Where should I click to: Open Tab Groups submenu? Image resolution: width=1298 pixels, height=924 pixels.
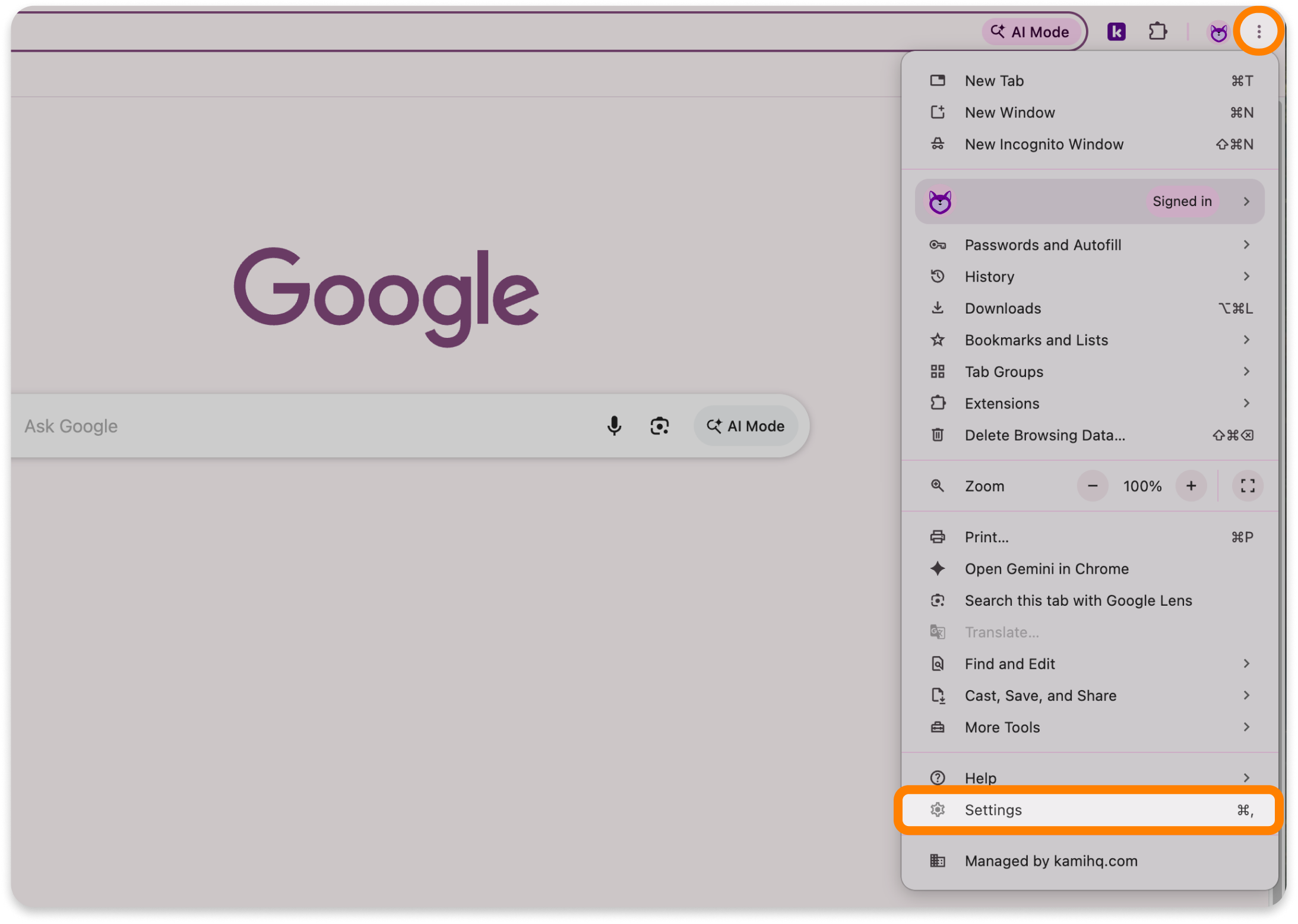[x=1090, y=372]
